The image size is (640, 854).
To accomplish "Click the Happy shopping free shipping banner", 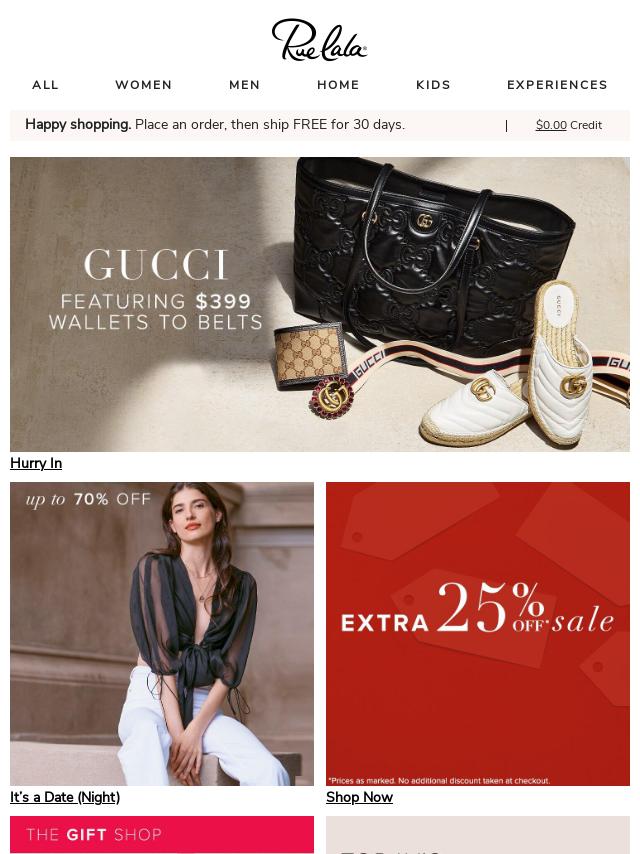I will pyautogui.click(x=215, y=125).
